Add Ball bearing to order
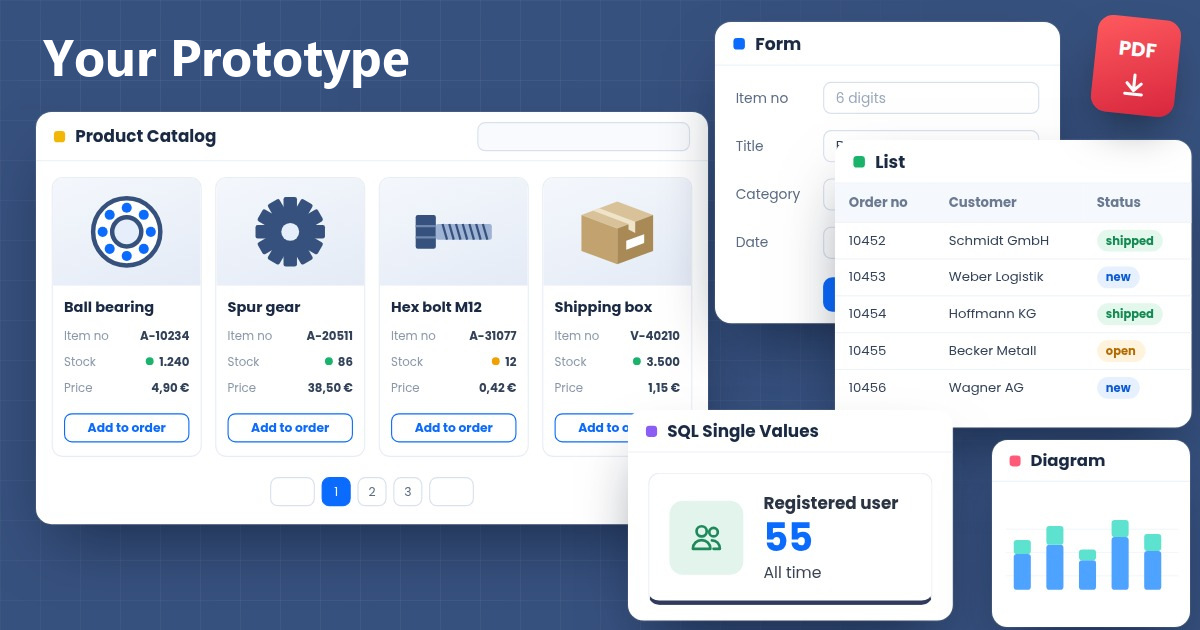Viewport: 1200px width, 630px height. (x=127, y=427)
